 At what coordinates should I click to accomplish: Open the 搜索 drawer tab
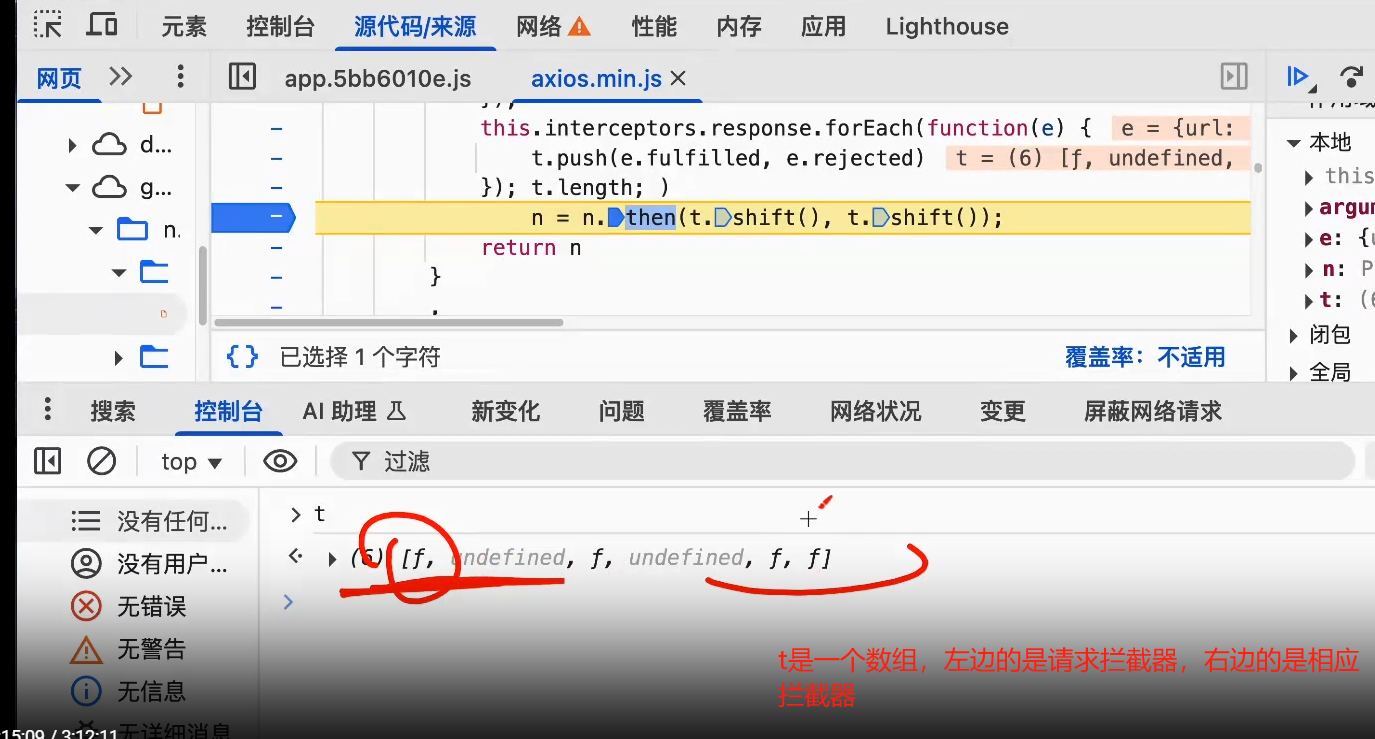pos(113,411)
